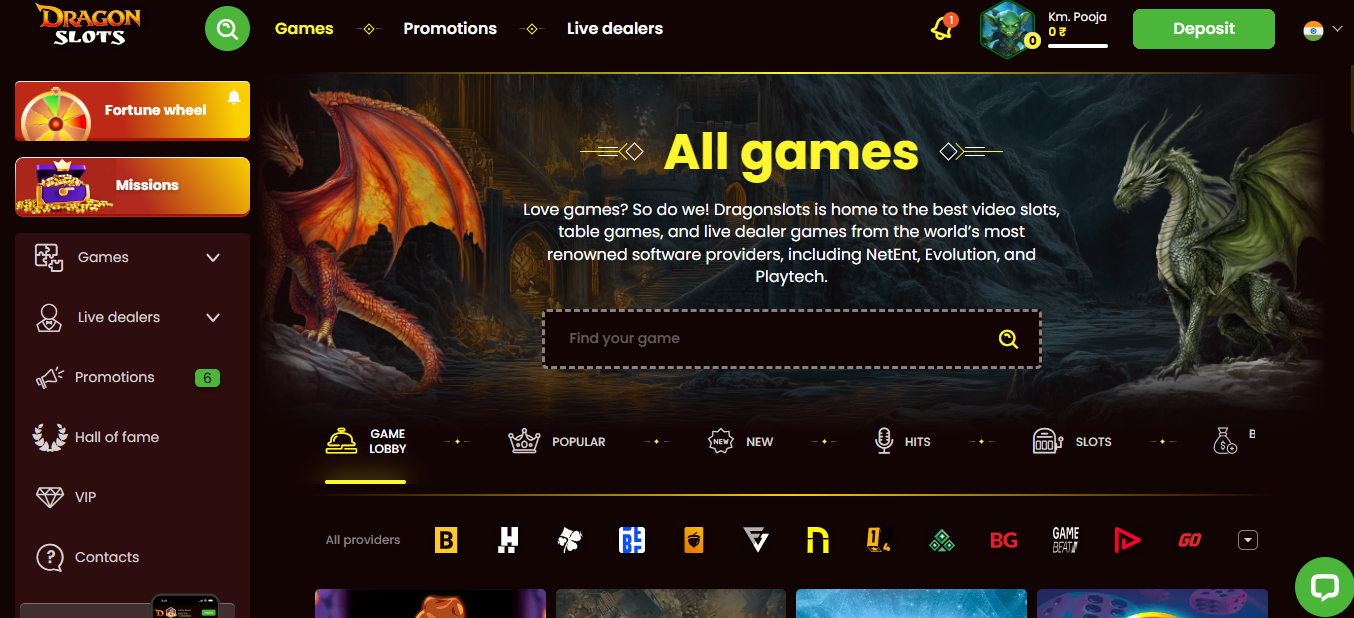
Task: Open Promotions in the top menu
Action: click(450, 28)
